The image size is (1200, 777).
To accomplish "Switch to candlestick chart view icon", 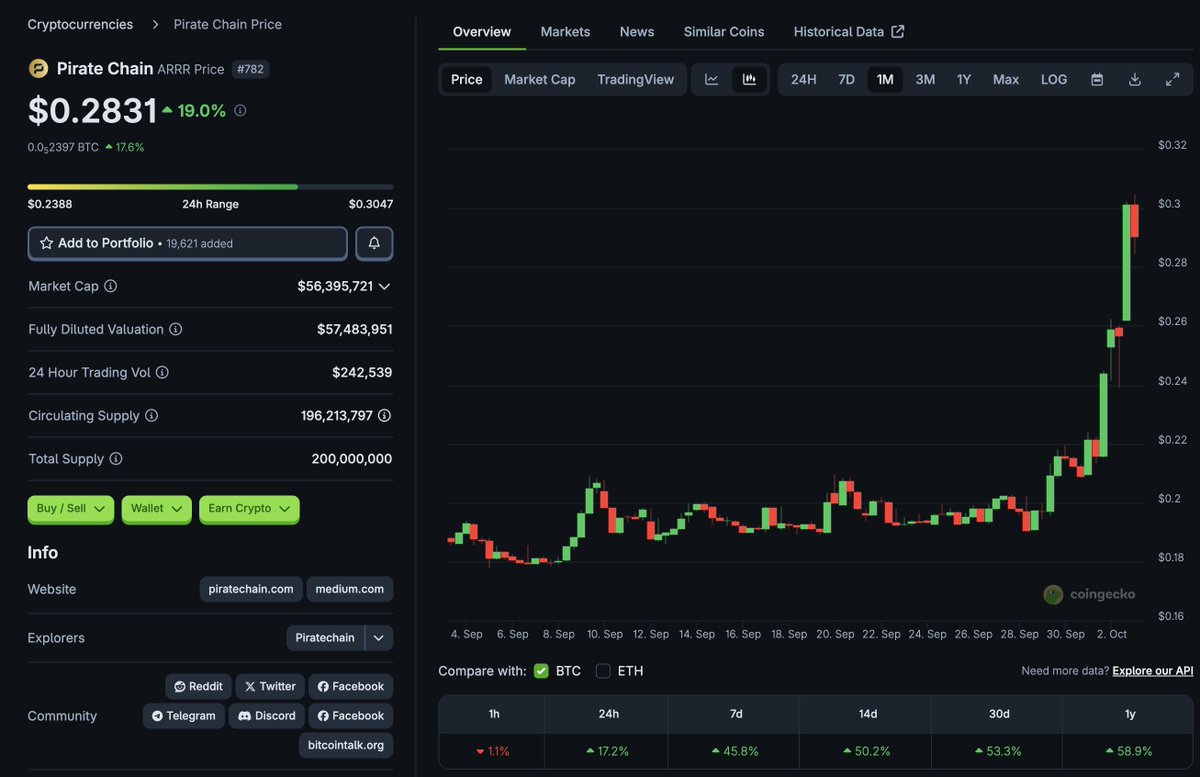I will coord(749,80).
